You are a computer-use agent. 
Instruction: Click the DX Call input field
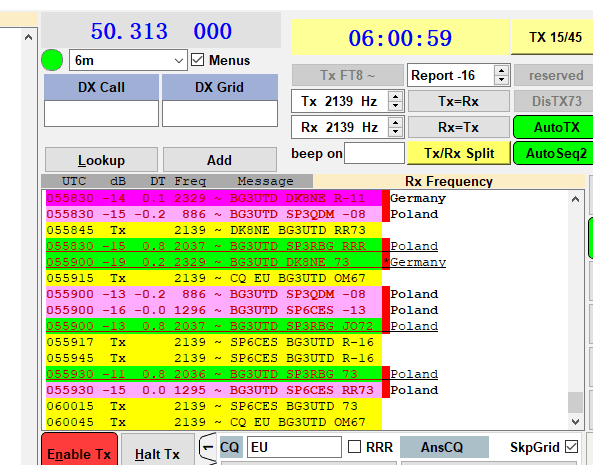click(x=101, y=113)
